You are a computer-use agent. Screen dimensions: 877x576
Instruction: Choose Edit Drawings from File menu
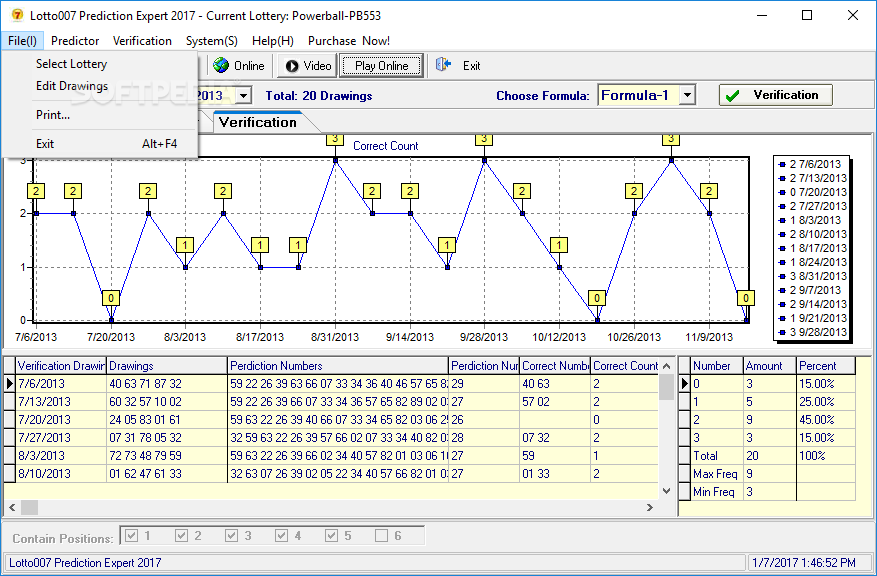point(72,86)
